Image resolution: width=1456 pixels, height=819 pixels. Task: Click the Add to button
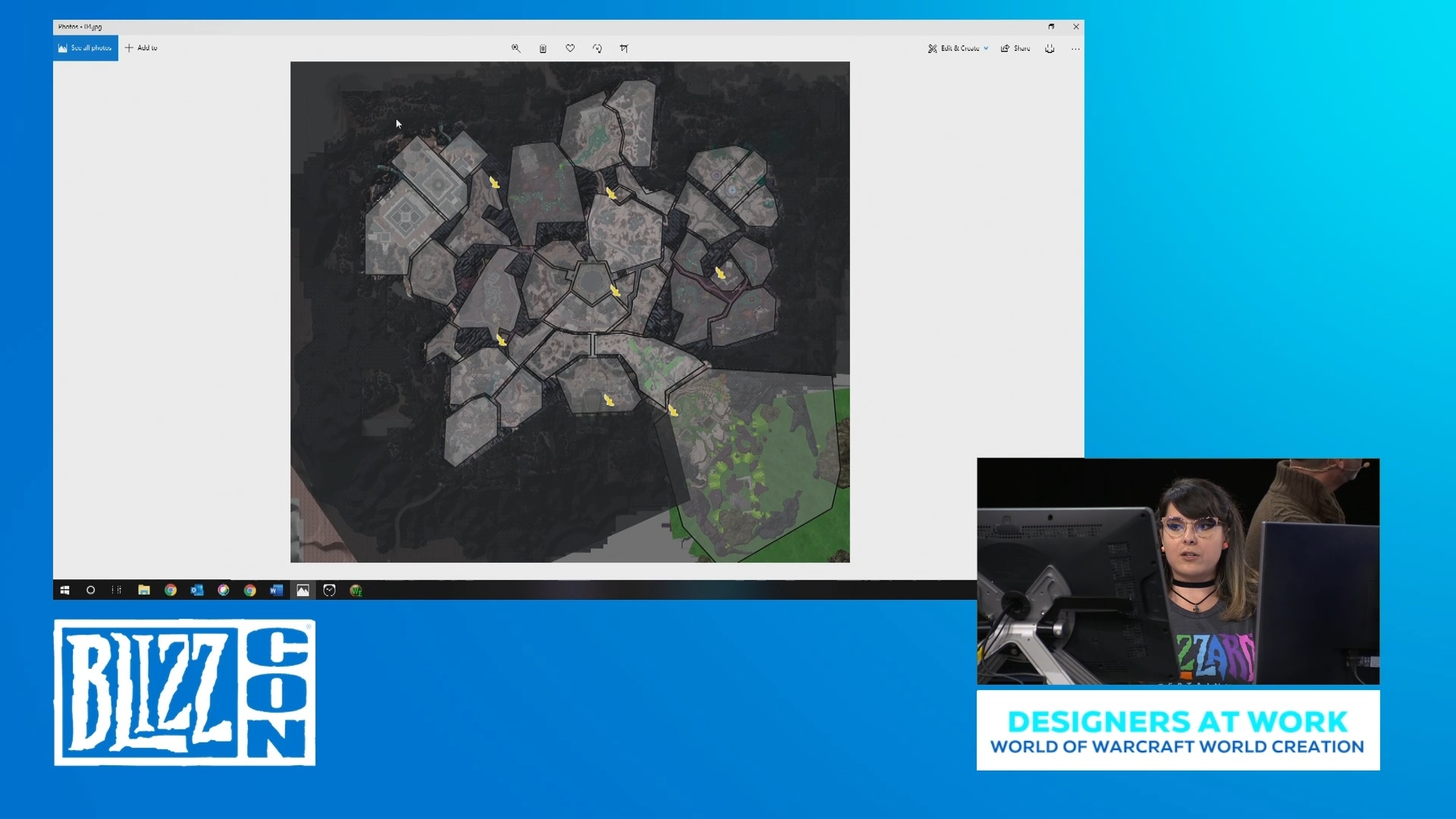[x=140, y=48]
